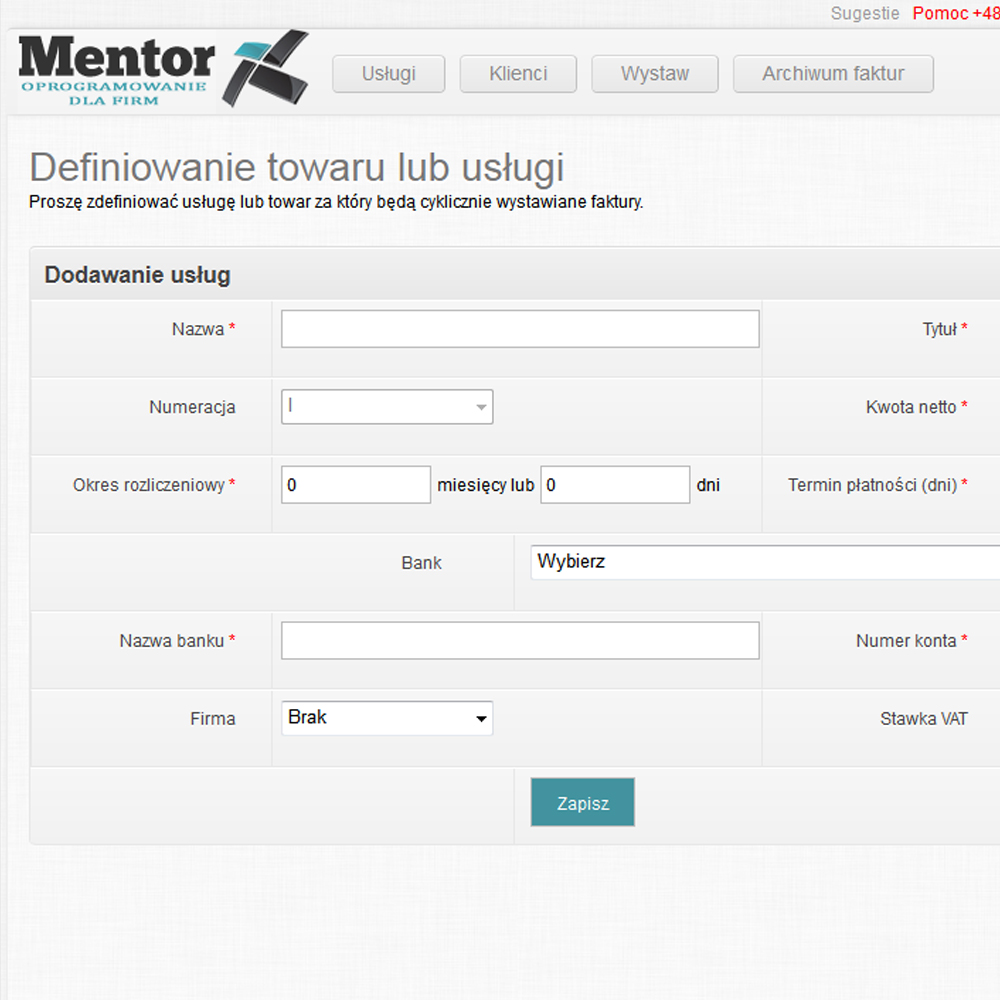
Task: Click the Sugestie link
Action: point(865,13)
